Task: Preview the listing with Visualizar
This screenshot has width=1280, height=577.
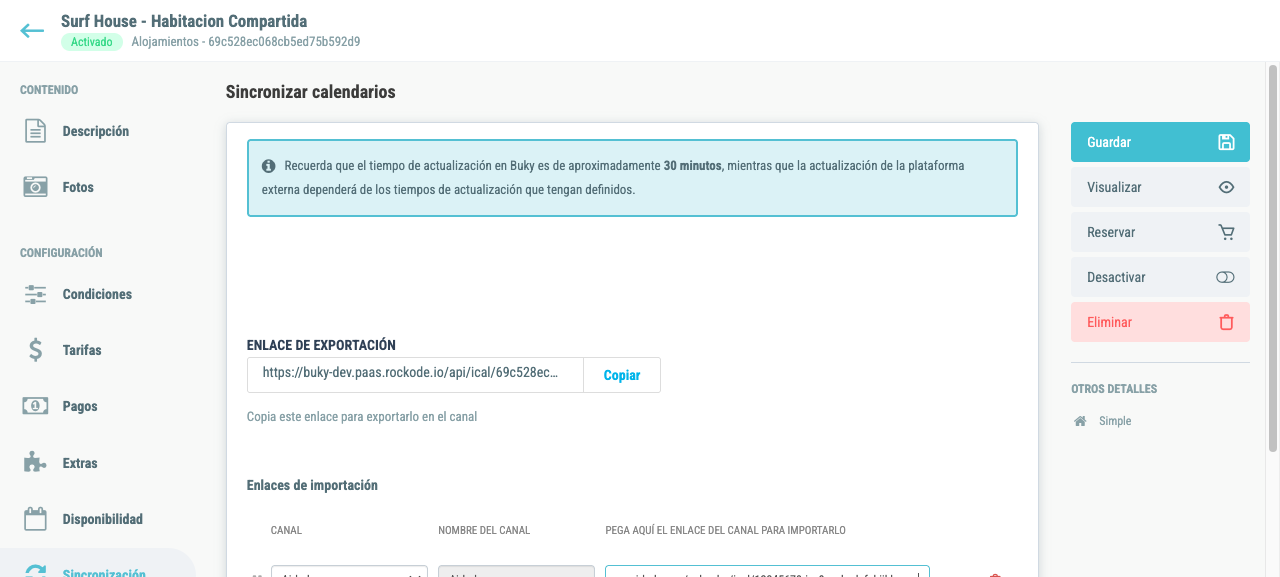Action: (1160, 187)
